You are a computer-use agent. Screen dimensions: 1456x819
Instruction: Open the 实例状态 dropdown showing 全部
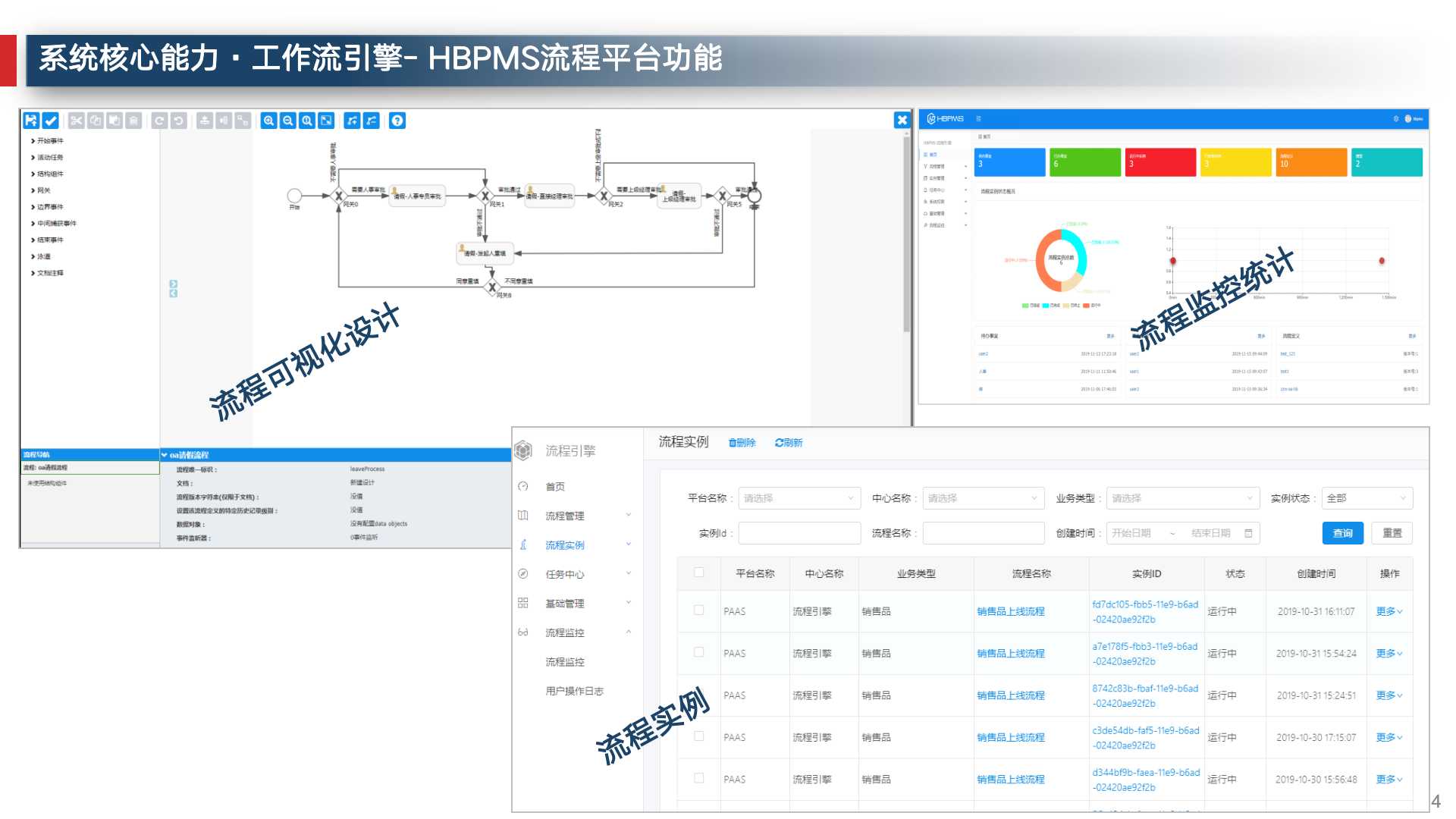tap(1365, 498)
